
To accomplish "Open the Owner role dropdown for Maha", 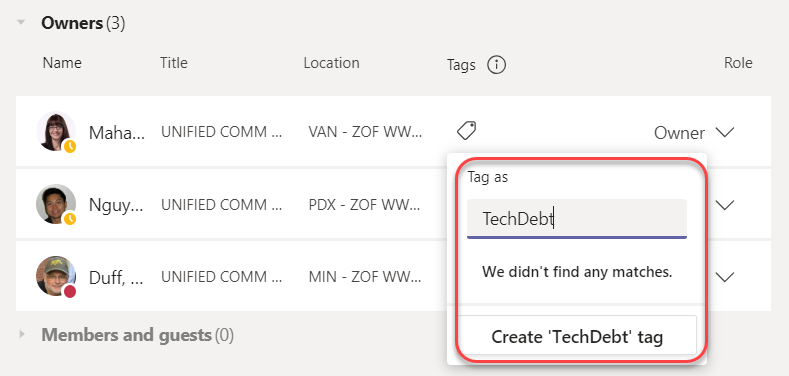I will (725, 132).
